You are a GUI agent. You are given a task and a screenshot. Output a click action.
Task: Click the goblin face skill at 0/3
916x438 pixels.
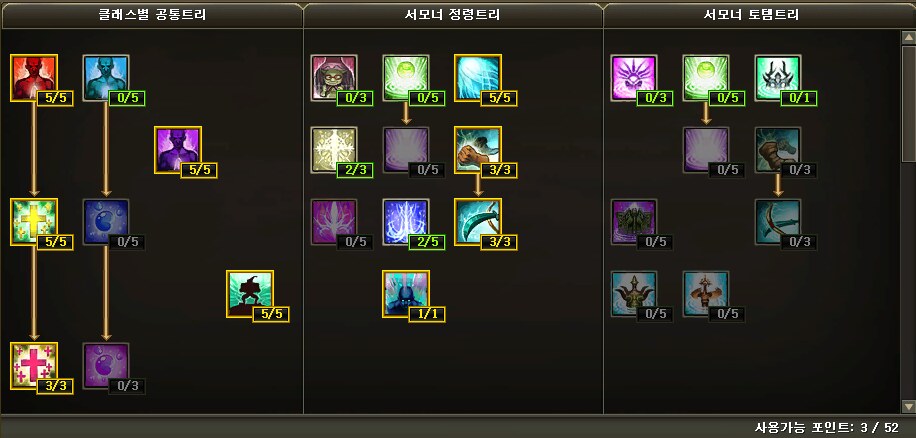(x=334, y=78)
